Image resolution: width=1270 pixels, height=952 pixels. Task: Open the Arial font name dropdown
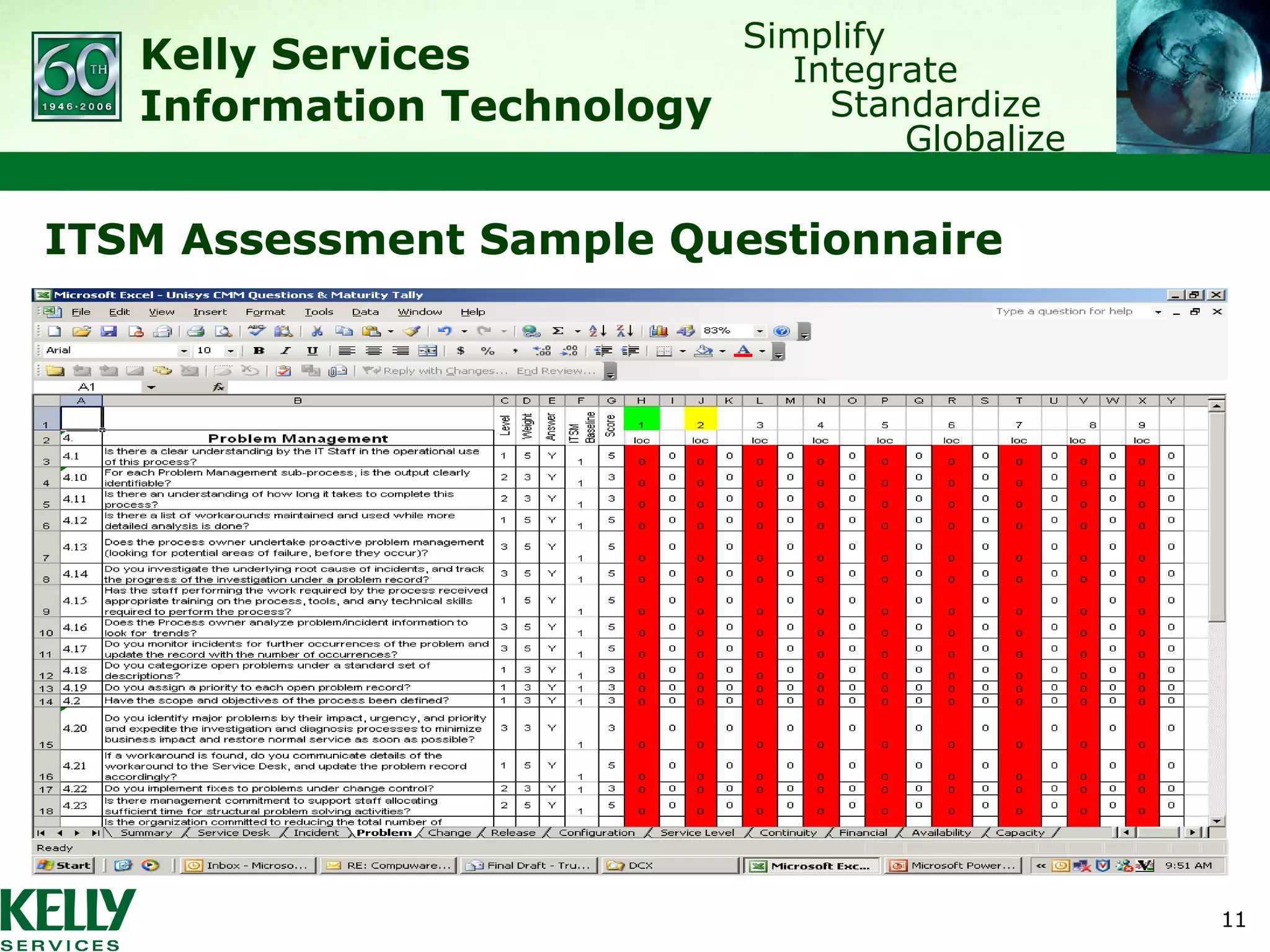coord(184,351)
